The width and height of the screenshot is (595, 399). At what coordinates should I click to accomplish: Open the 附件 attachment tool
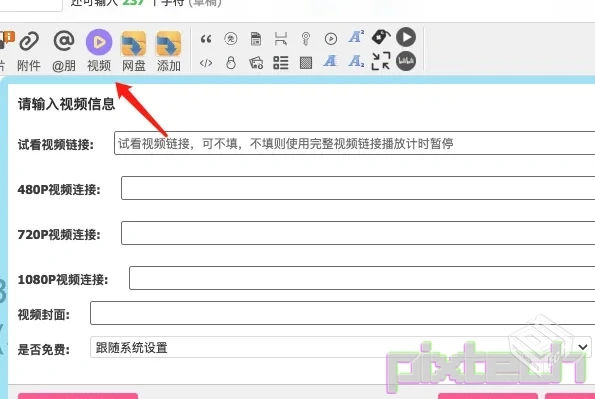tap(29, 50)
